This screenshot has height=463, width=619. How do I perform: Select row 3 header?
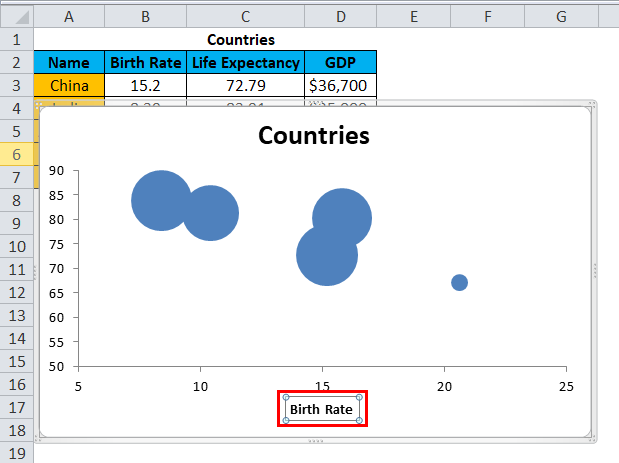tap(17, 85)
